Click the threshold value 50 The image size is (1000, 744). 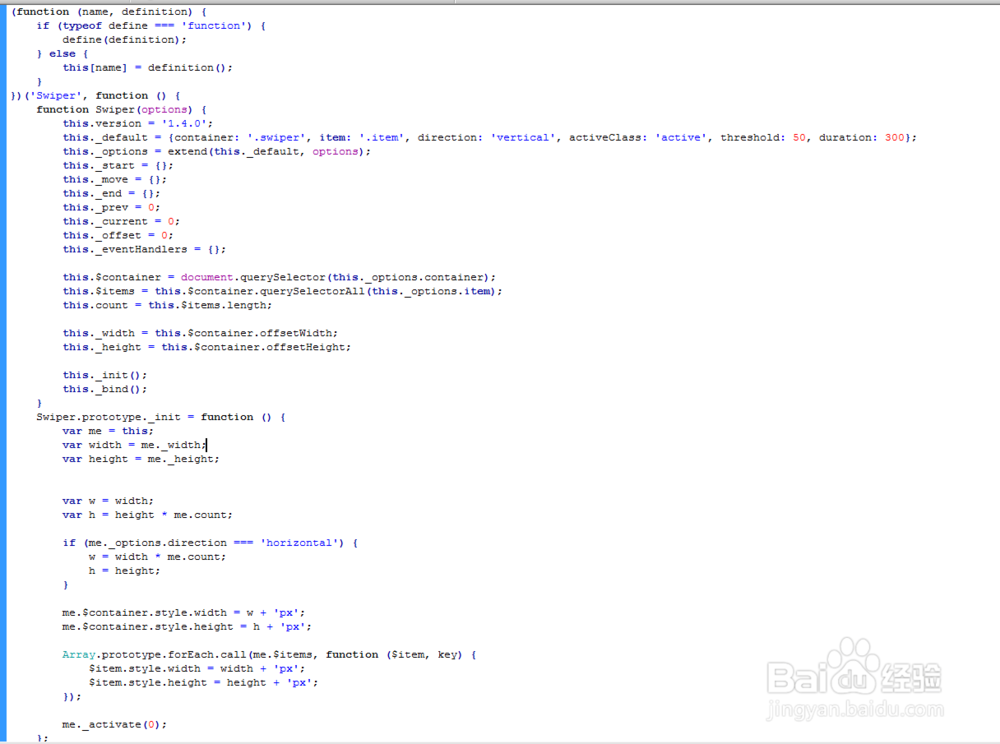click(799, 138)
